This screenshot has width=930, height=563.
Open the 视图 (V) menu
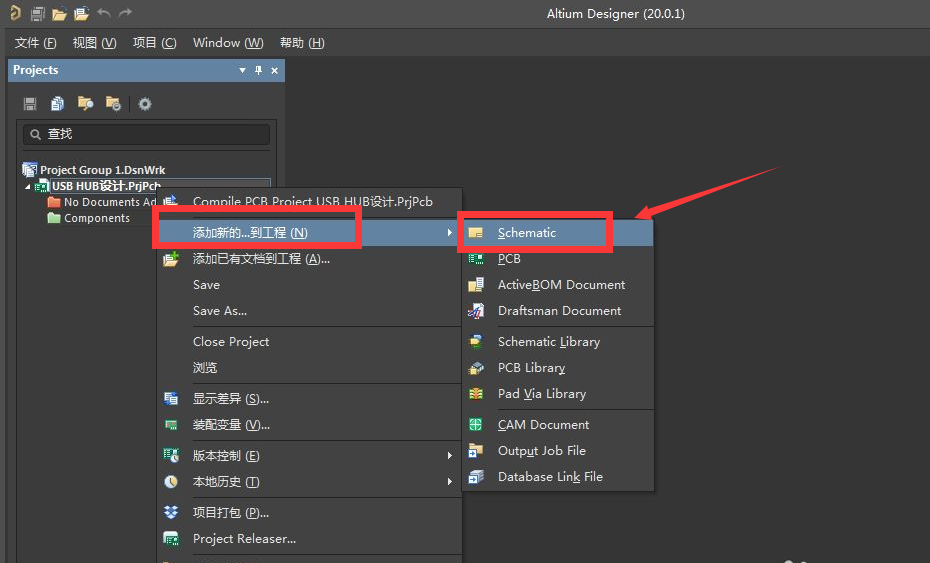(x=94, y=43)
